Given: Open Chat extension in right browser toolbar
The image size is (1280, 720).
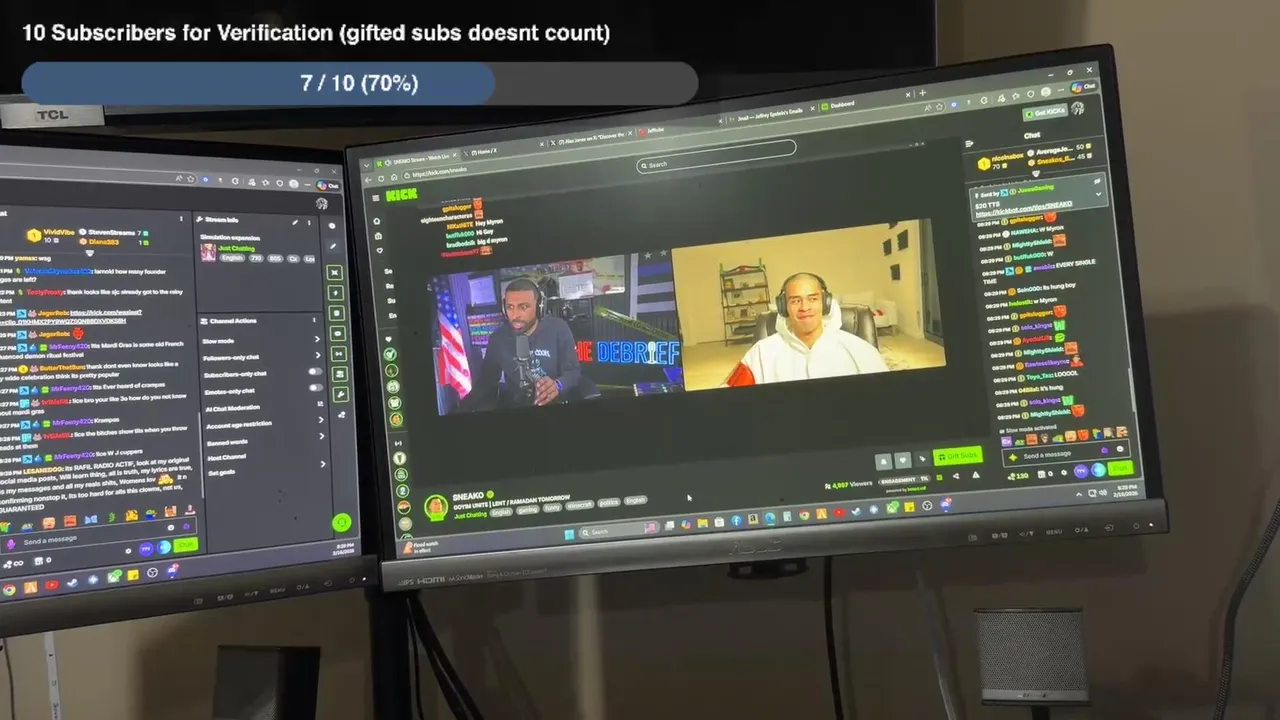Looking at the screenshot, I should point(1084,87).
